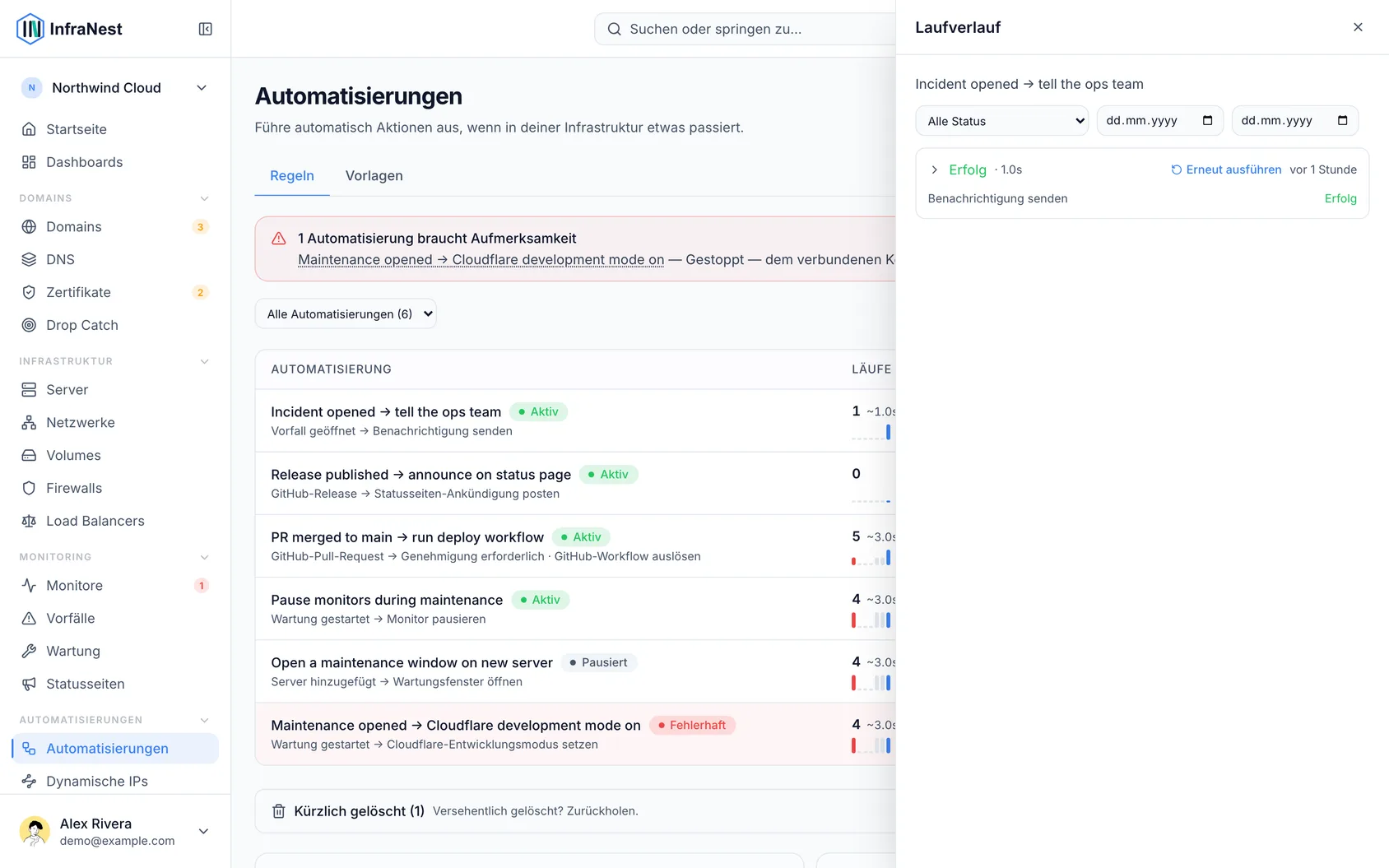Click the Statusseiten megaphone icon

[29, 684]
